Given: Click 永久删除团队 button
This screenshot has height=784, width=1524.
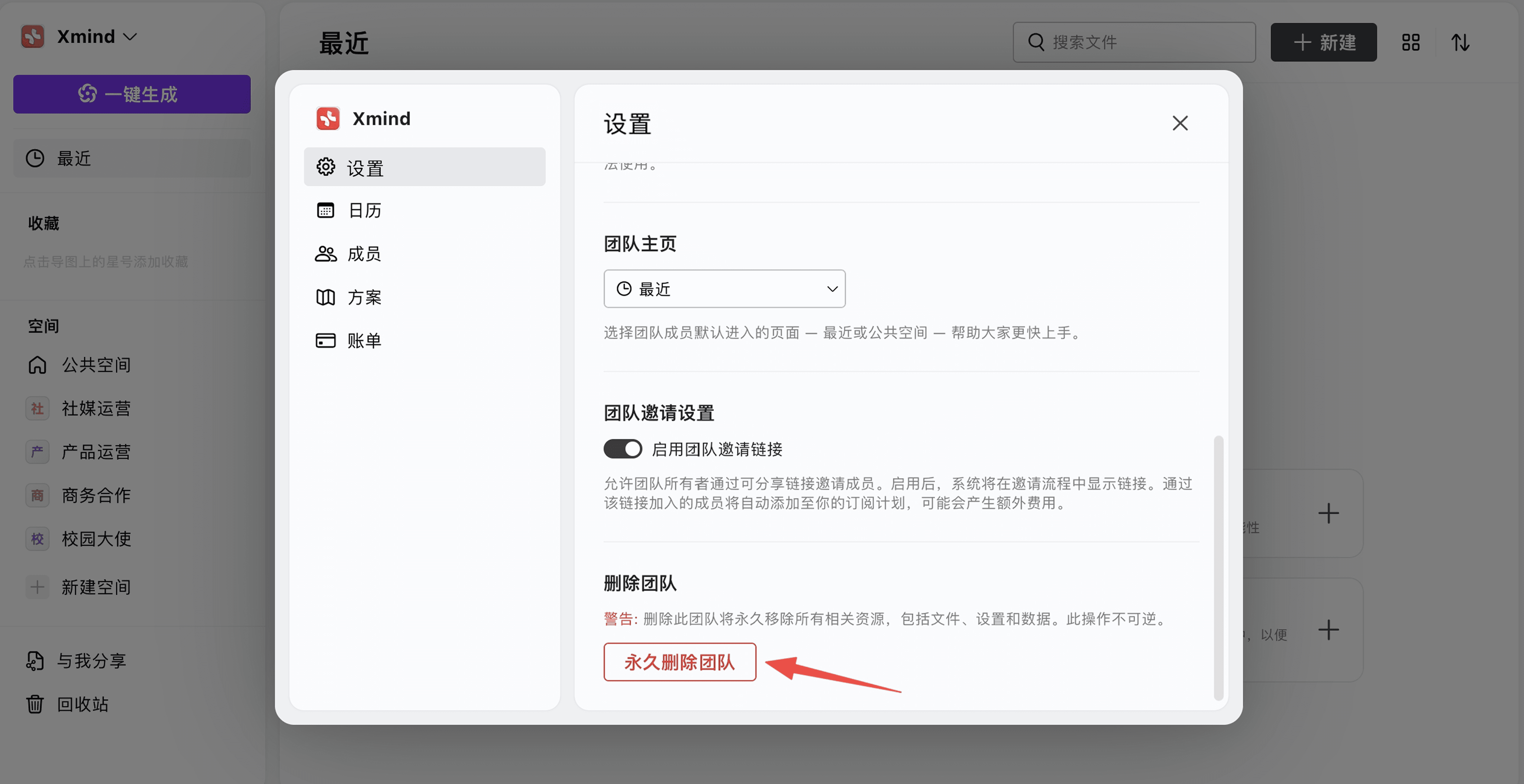Looking at the screenshot, I should [x=679, y=662].
